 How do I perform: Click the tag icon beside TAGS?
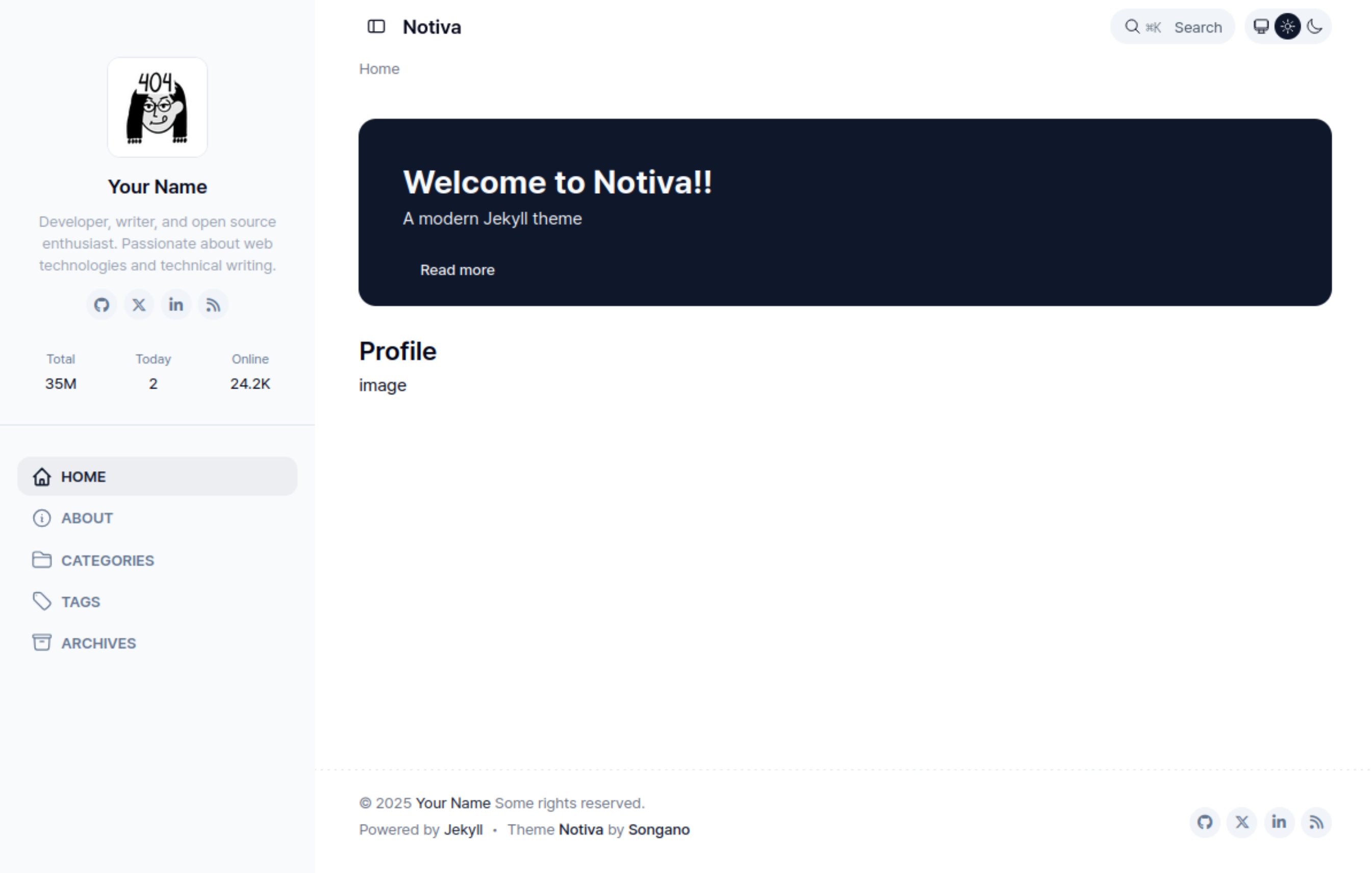(42, 601)
